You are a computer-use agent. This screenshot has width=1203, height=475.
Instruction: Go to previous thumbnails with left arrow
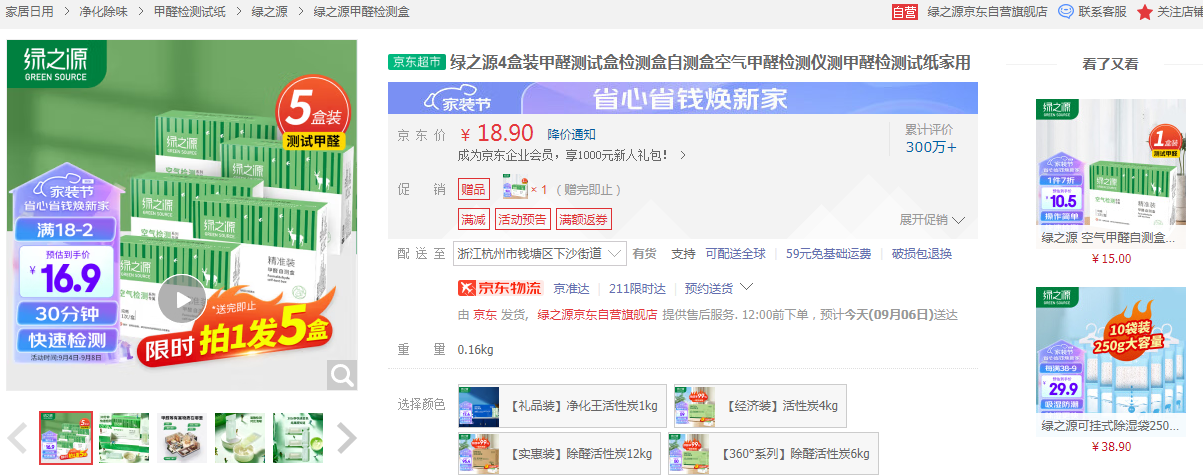coord(17,437)
